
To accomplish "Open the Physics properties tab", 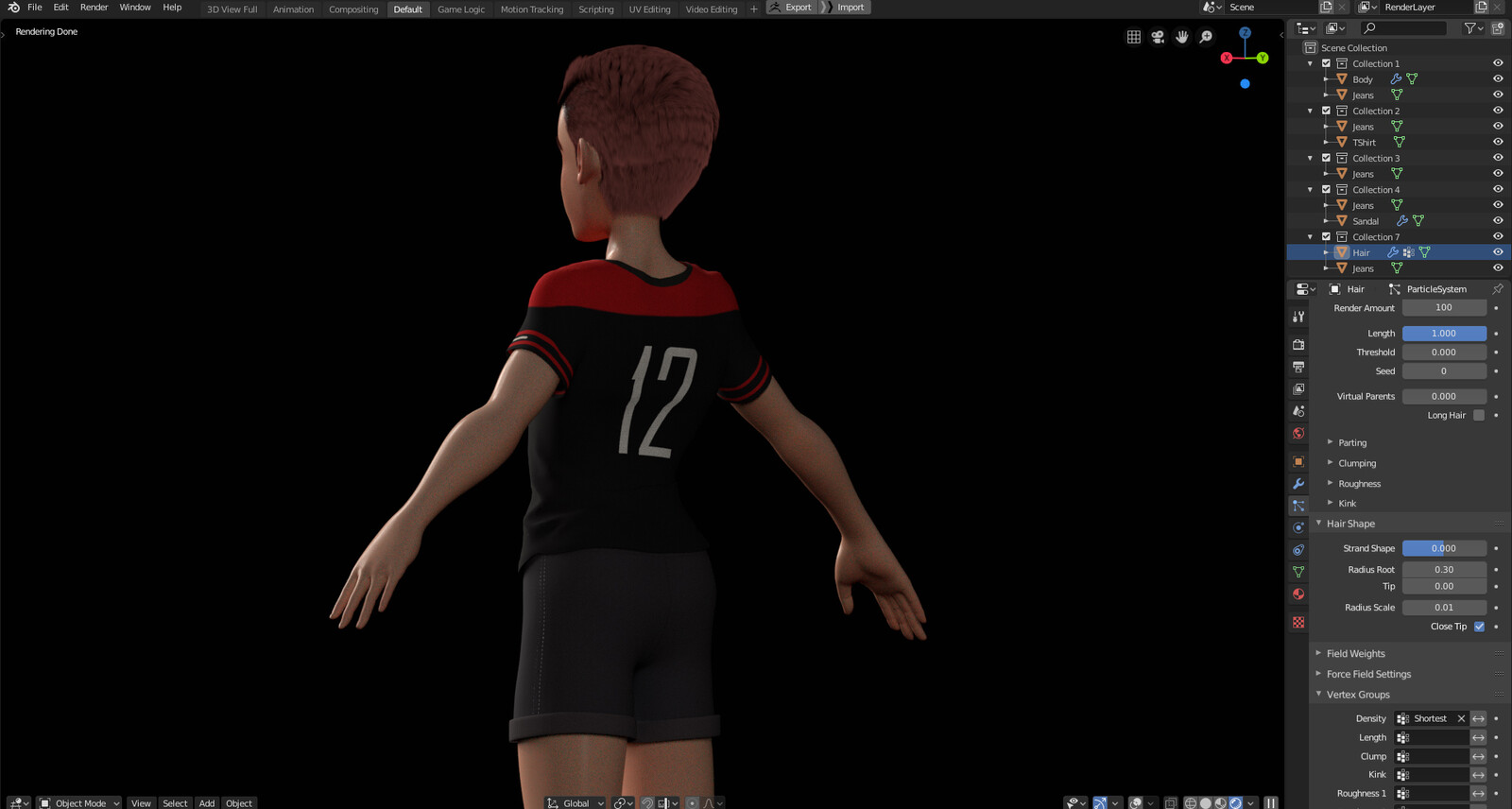I will point(1298,528).
